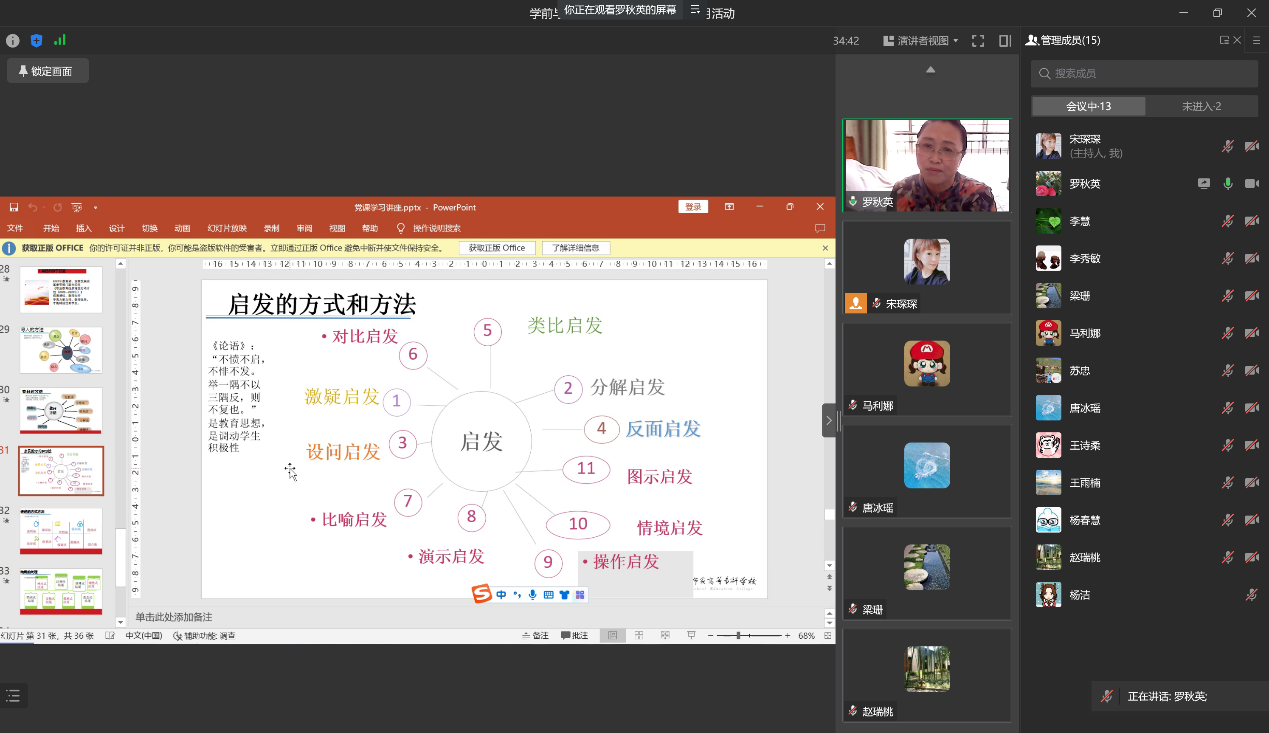Toggle microphone for 李慧 in member list

pos(1228,221)
